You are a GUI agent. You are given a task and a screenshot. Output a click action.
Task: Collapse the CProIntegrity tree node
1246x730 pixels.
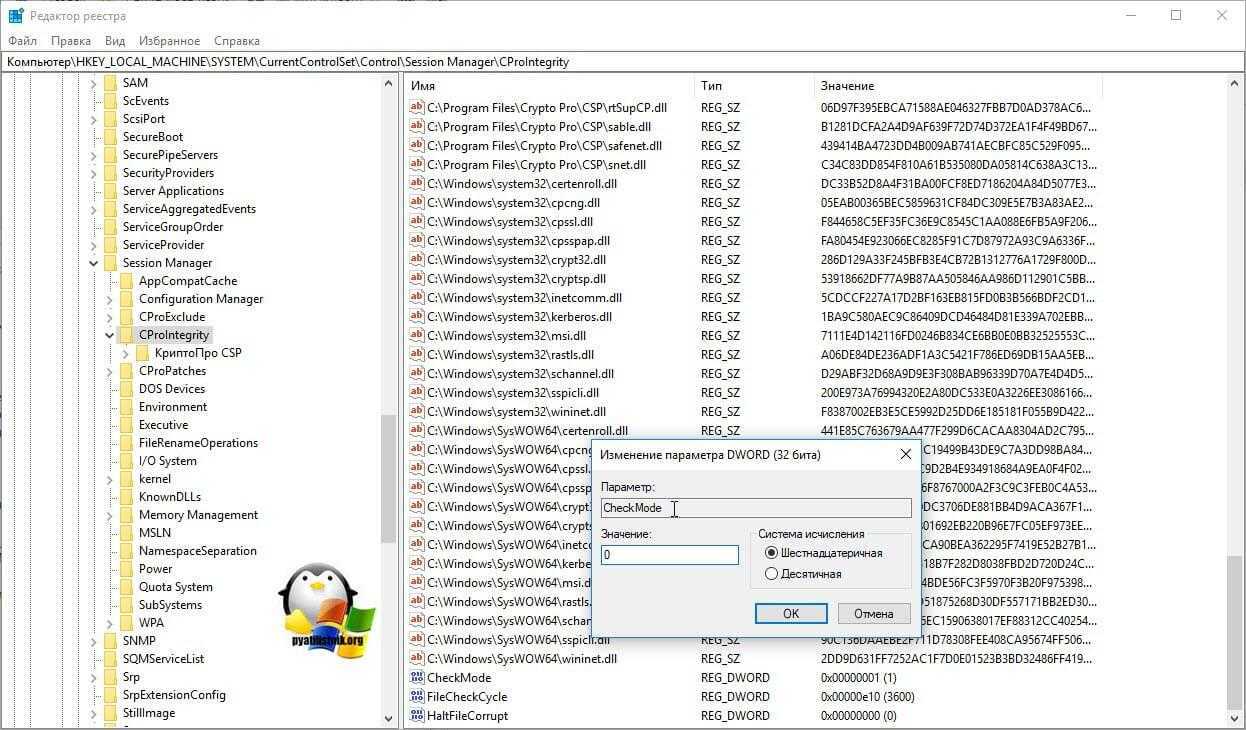pos(110,335)
